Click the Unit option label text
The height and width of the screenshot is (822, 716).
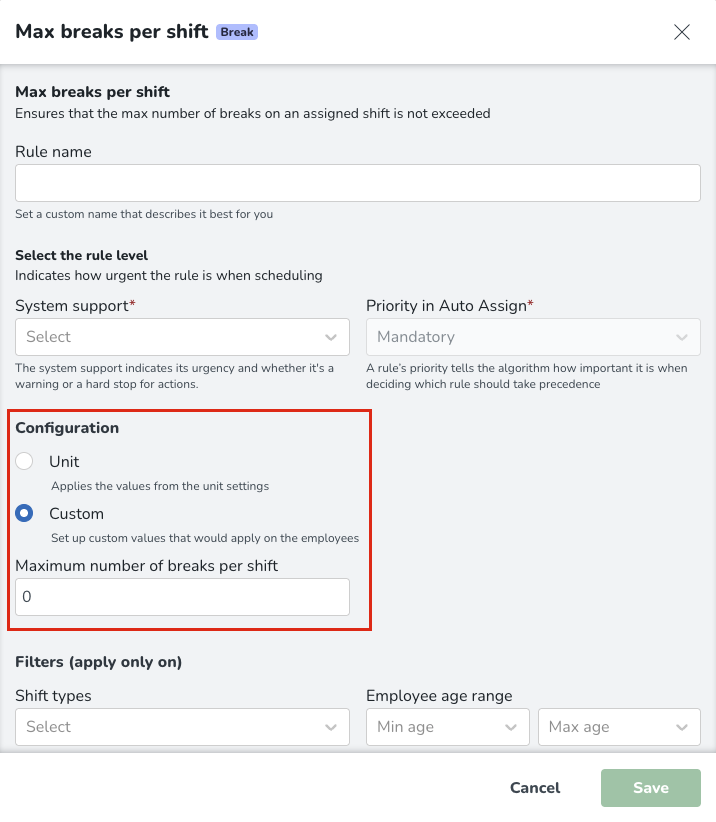pos(64,461)
